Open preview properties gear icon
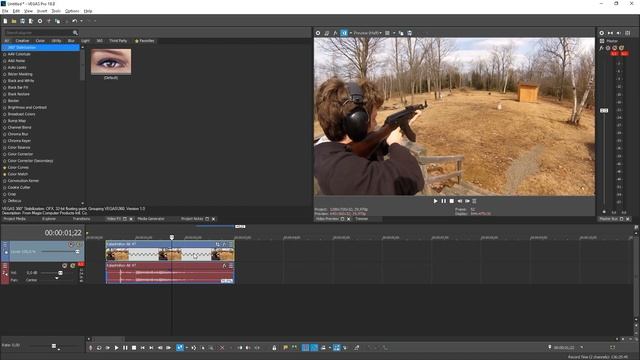The width and height of the screenshot is (640, 360). click(x=318, y=33)
